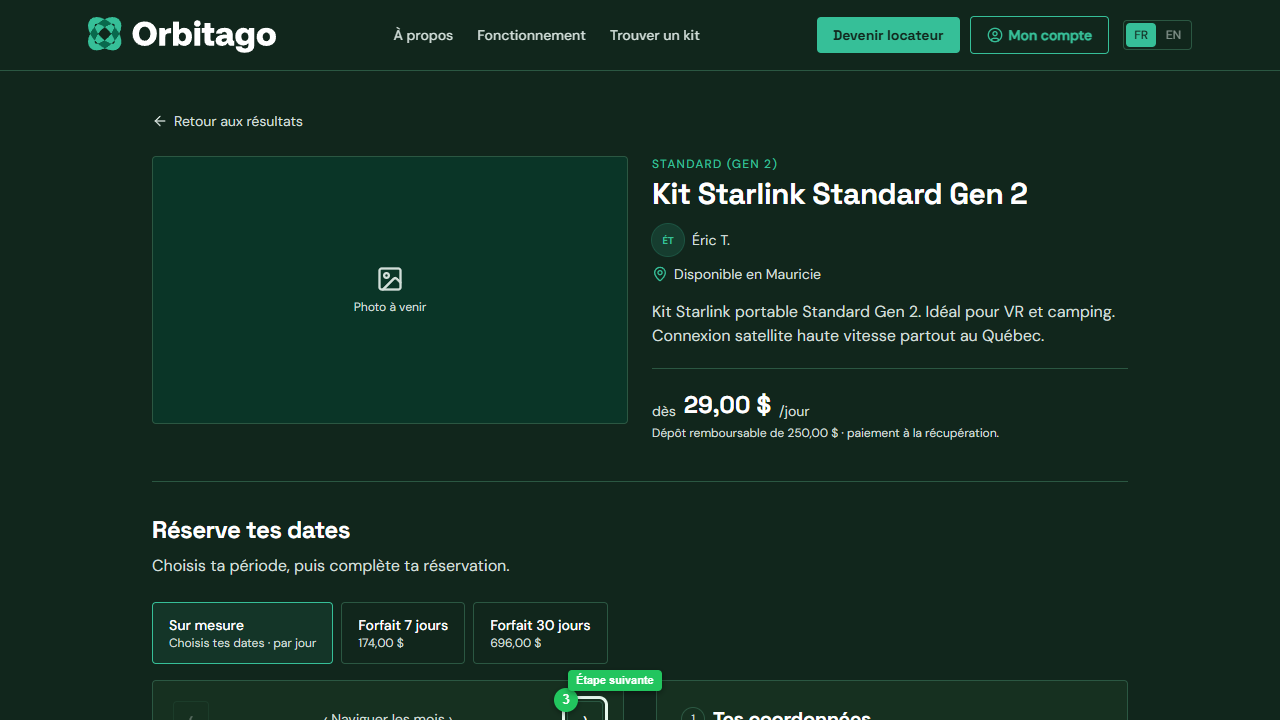Open Mon compte
Viewport: 1280px width, 720px height.
pos(1039,35)
